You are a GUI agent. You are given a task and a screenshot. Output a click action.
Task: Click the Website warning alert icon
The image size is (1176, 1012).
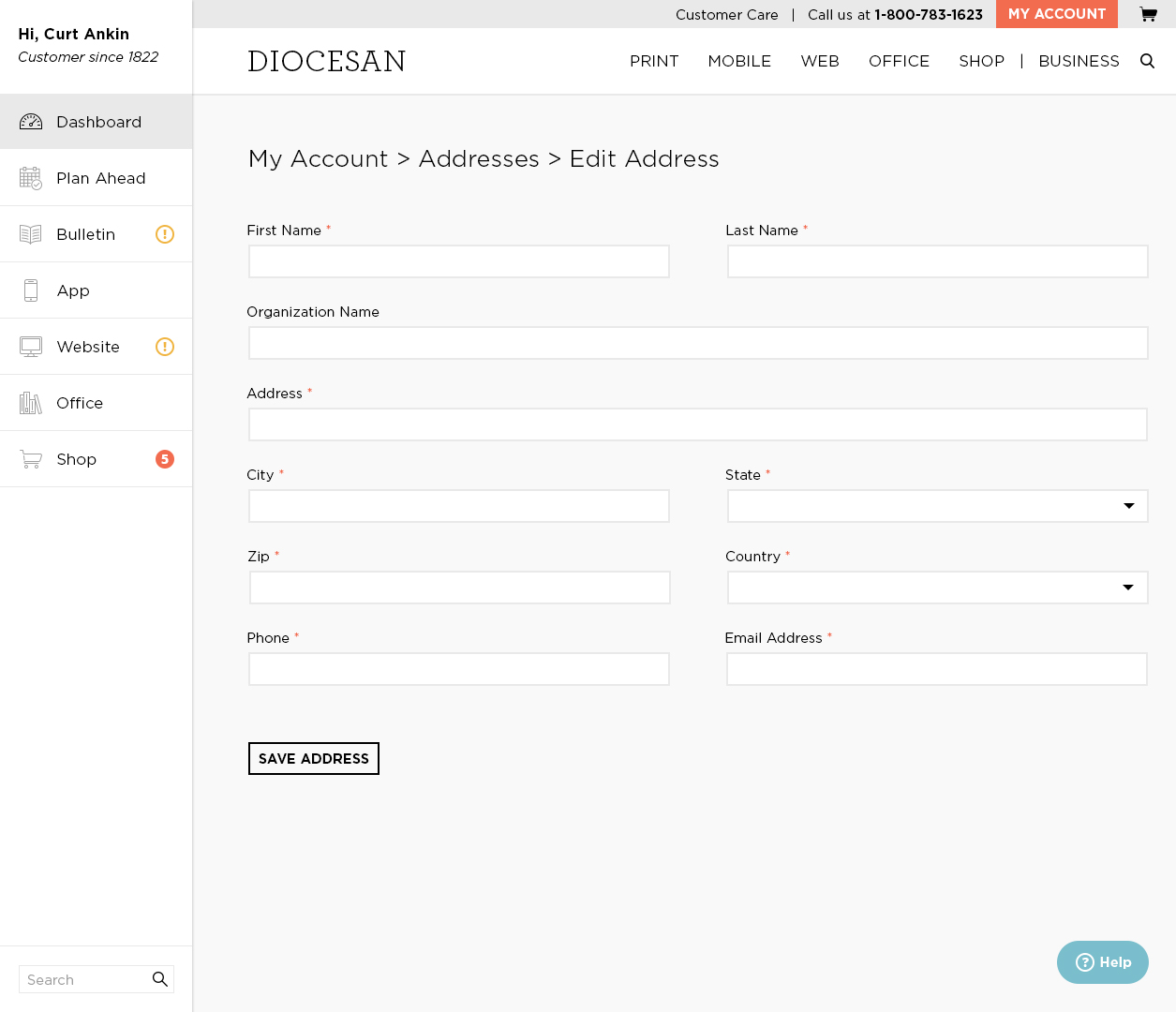click(165, 347)
